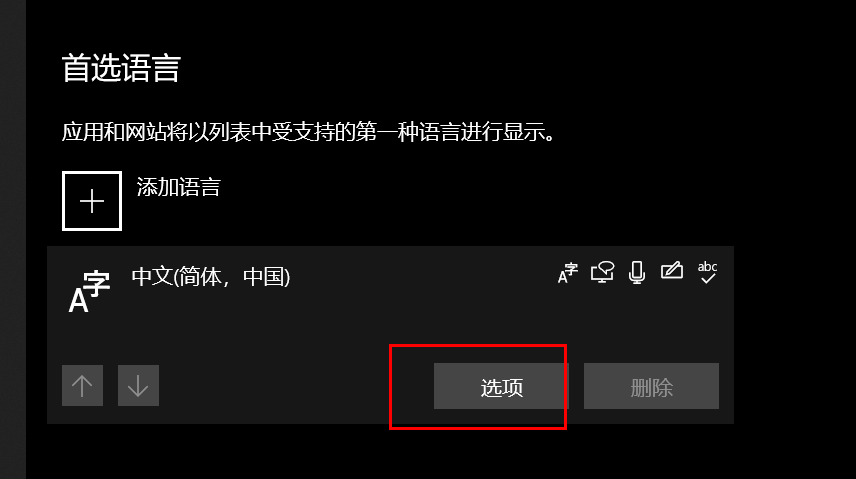This screenshot has width=856, height=479.
Task: Click the 首选语言 heading
Action: (x=121, y=68)
